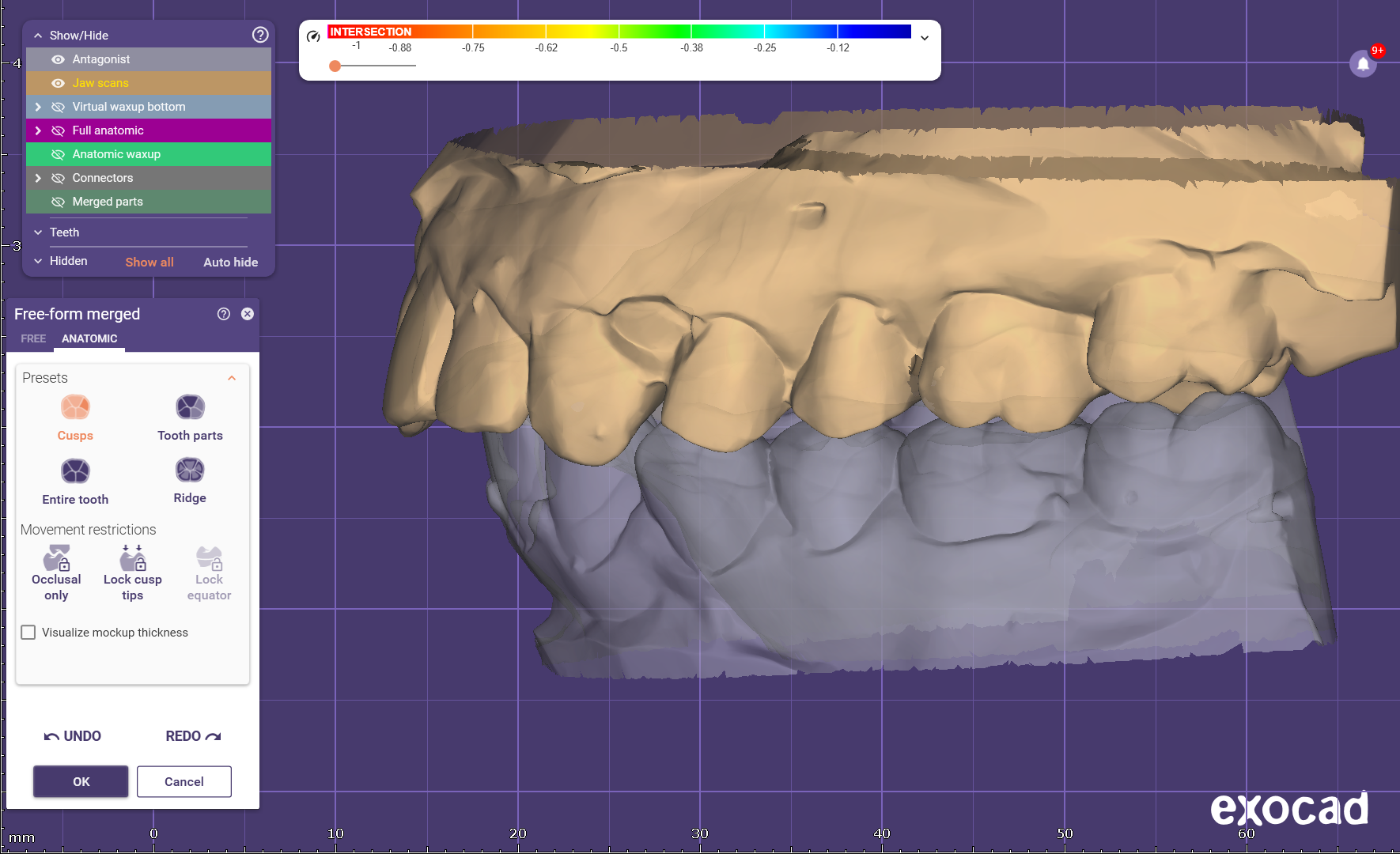
Task: Hide the Antagonist scan
Action: tap(58, 59)
